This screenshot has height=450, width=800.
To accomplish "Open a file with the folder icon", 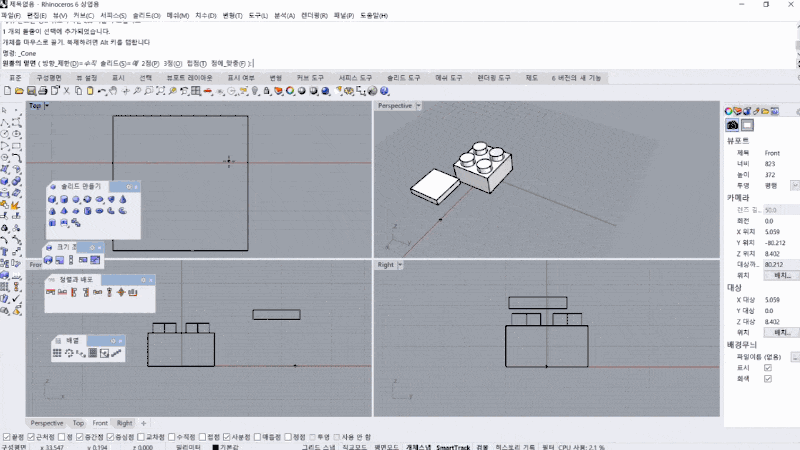I will [19, 90].
